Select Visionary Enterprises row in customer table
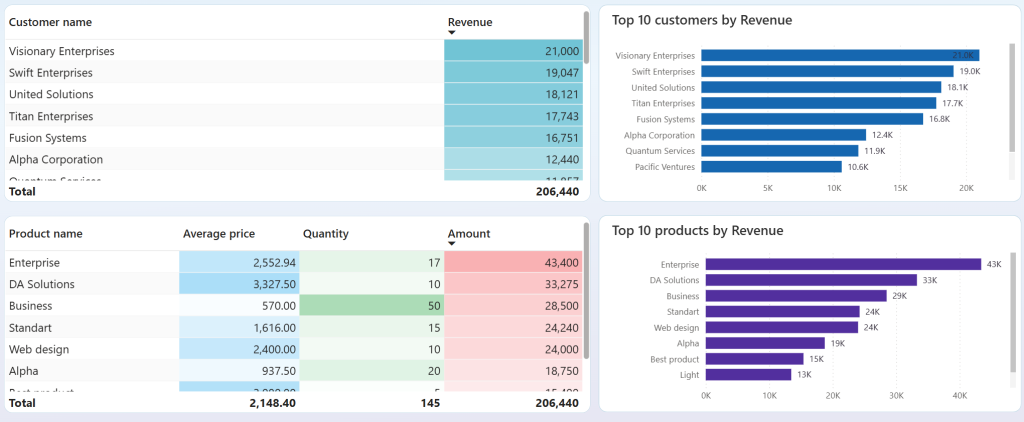 point(61,51)
